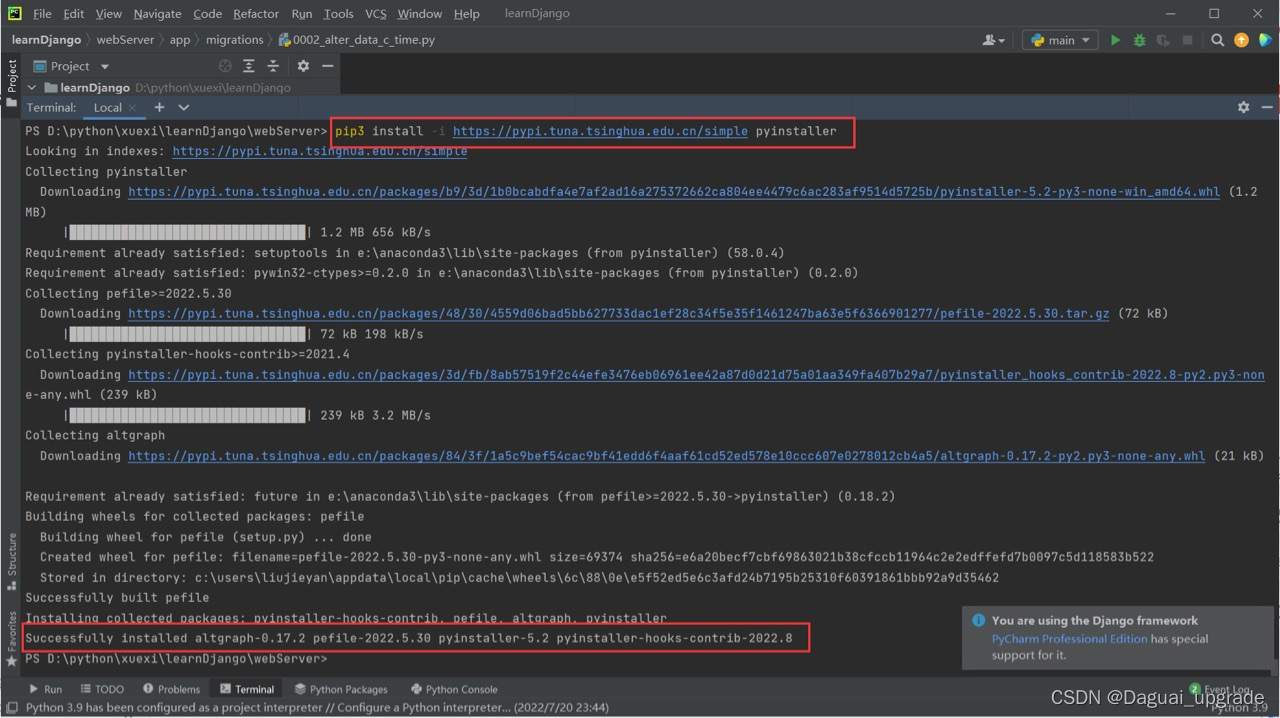Collapse all icon in the Project panel
This screenshot has height=718, width=1280.
273,66
